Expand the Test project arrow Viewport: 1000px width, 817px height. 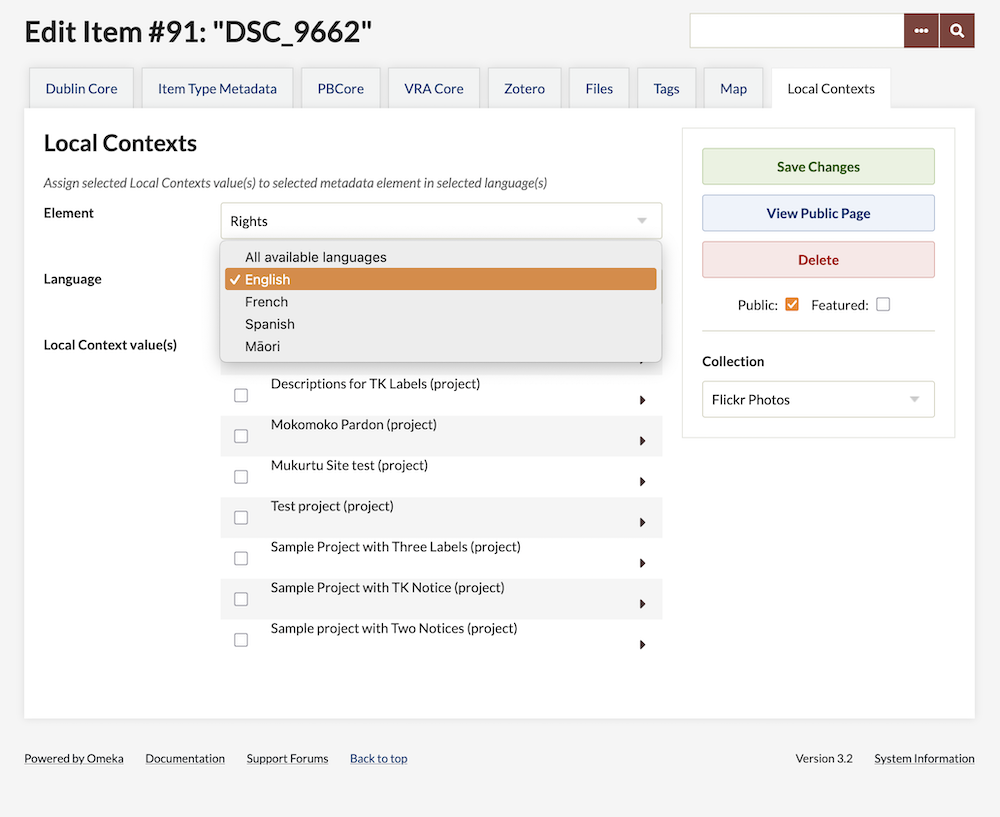coord(642,523)
